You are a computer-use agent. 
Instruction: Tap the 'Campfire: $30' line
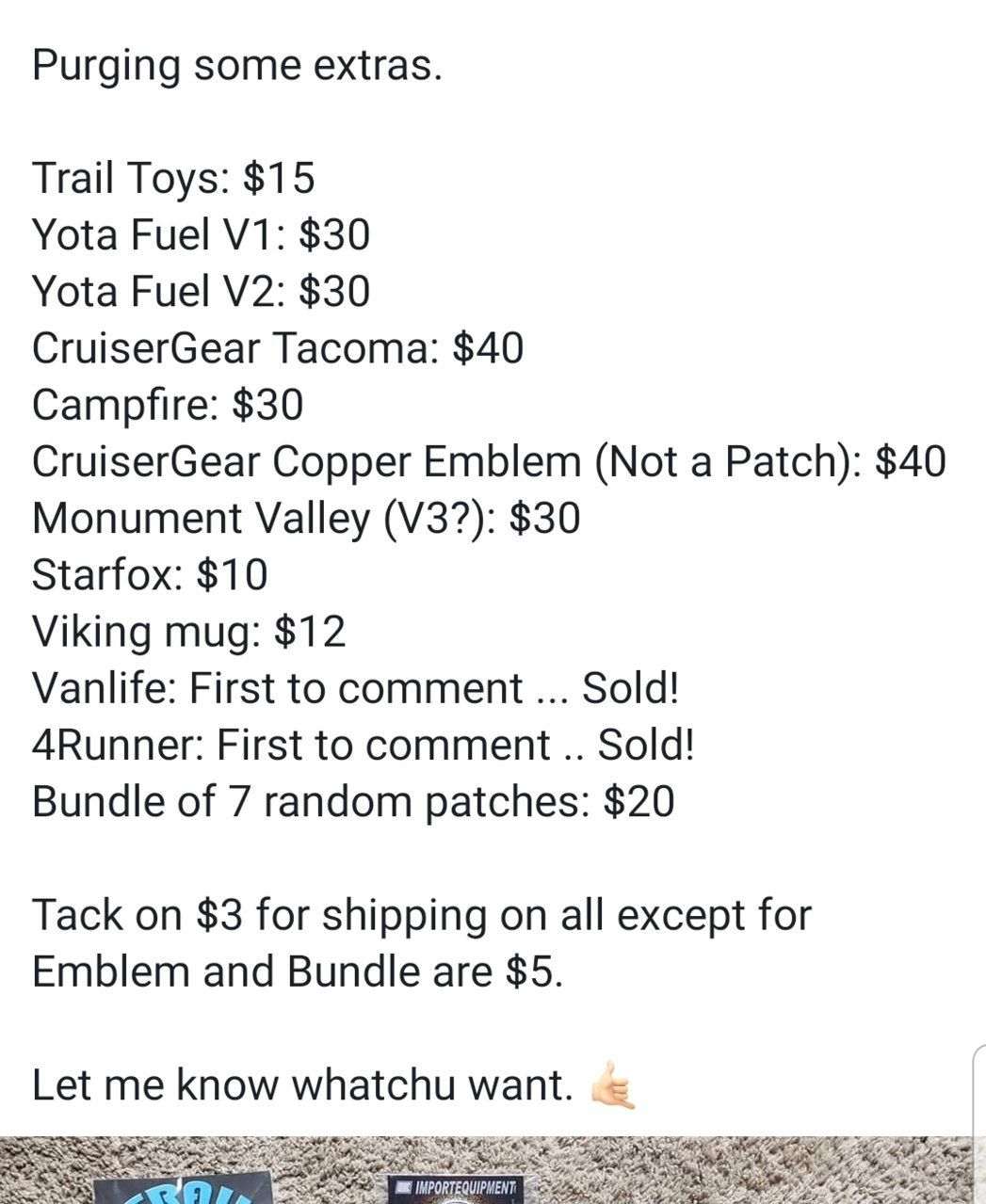(x=168, y=405)
